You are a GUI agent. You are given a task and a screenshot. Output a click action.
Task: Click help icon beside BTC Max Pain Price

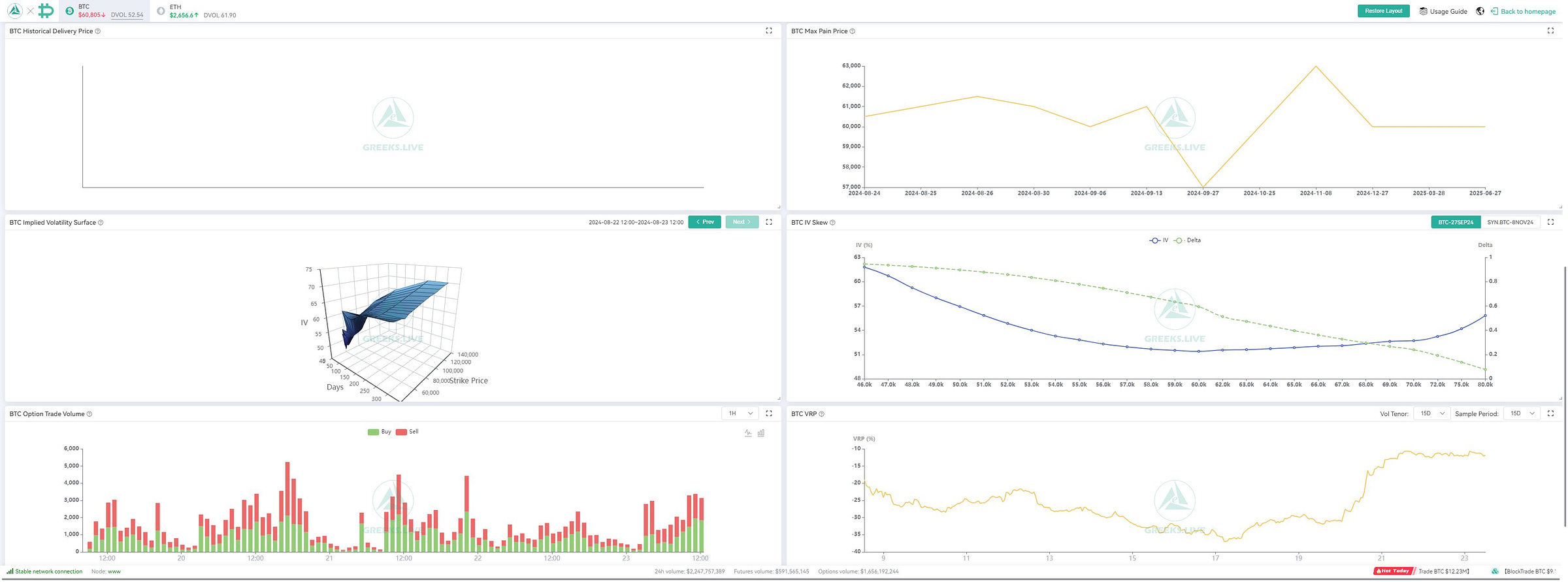852,31
